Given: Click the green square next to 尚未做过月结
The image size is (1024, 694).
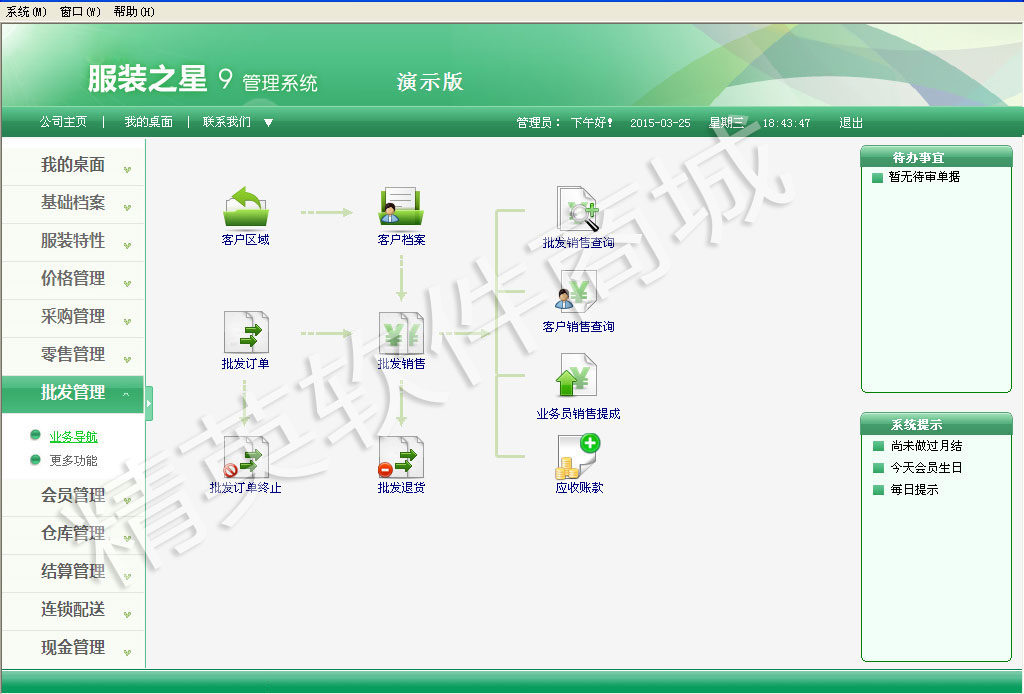Looking at the screenshot, I should (x=878, y=447).
